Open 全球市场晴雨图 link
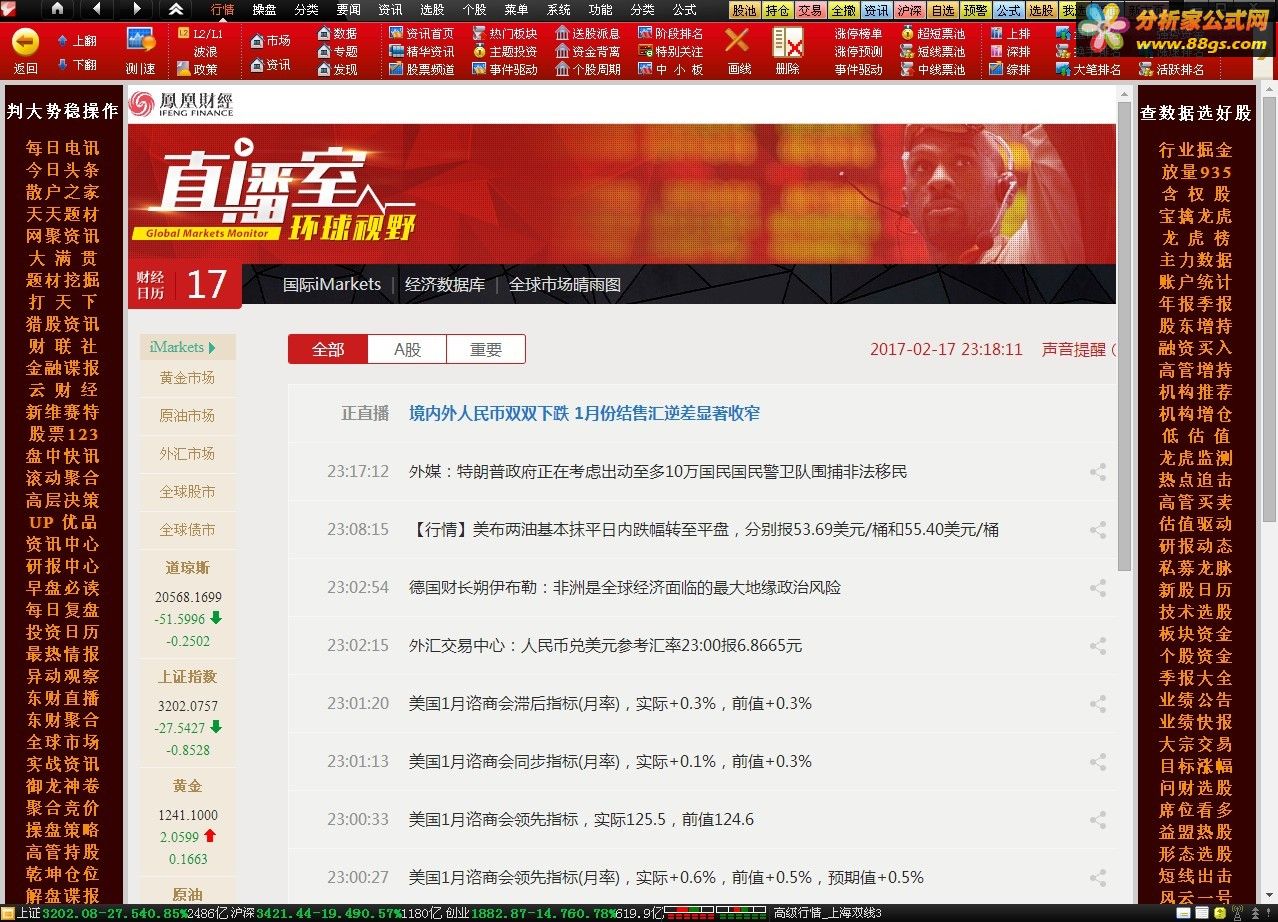Screen dimensions: 1278x922 [565, 285]
